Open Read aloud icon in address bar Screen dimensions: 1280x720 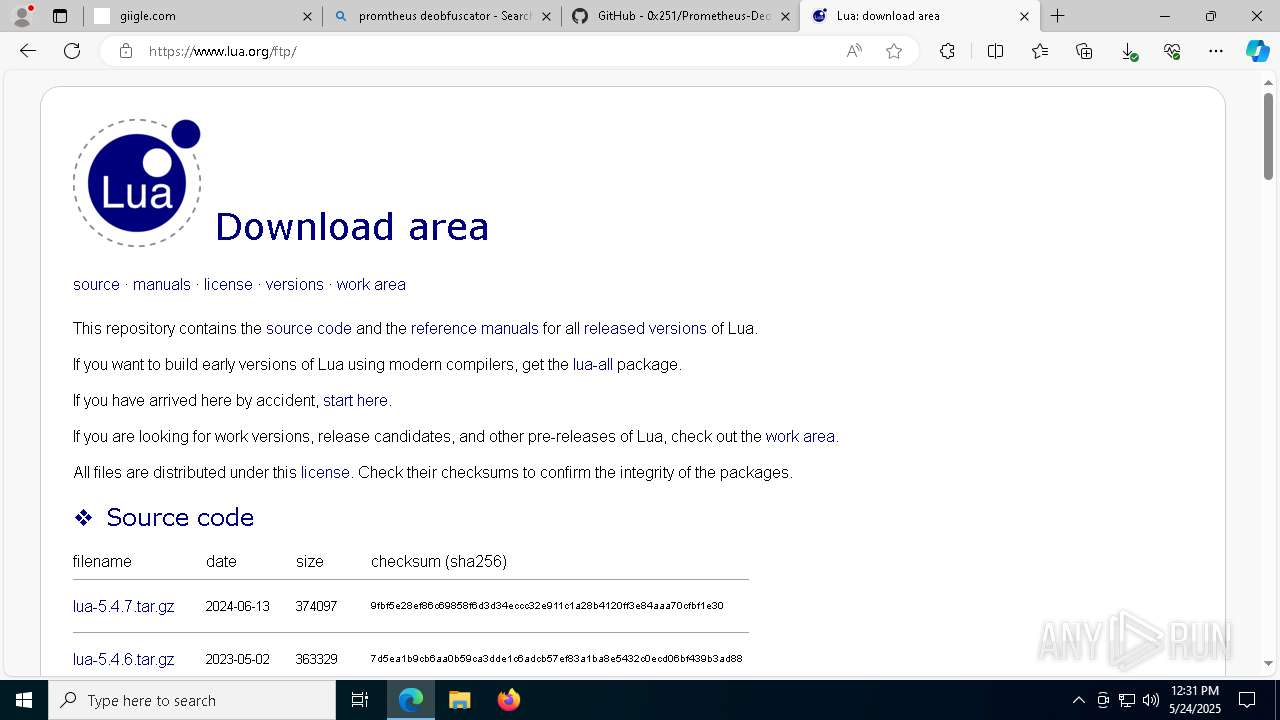point(854,51)
